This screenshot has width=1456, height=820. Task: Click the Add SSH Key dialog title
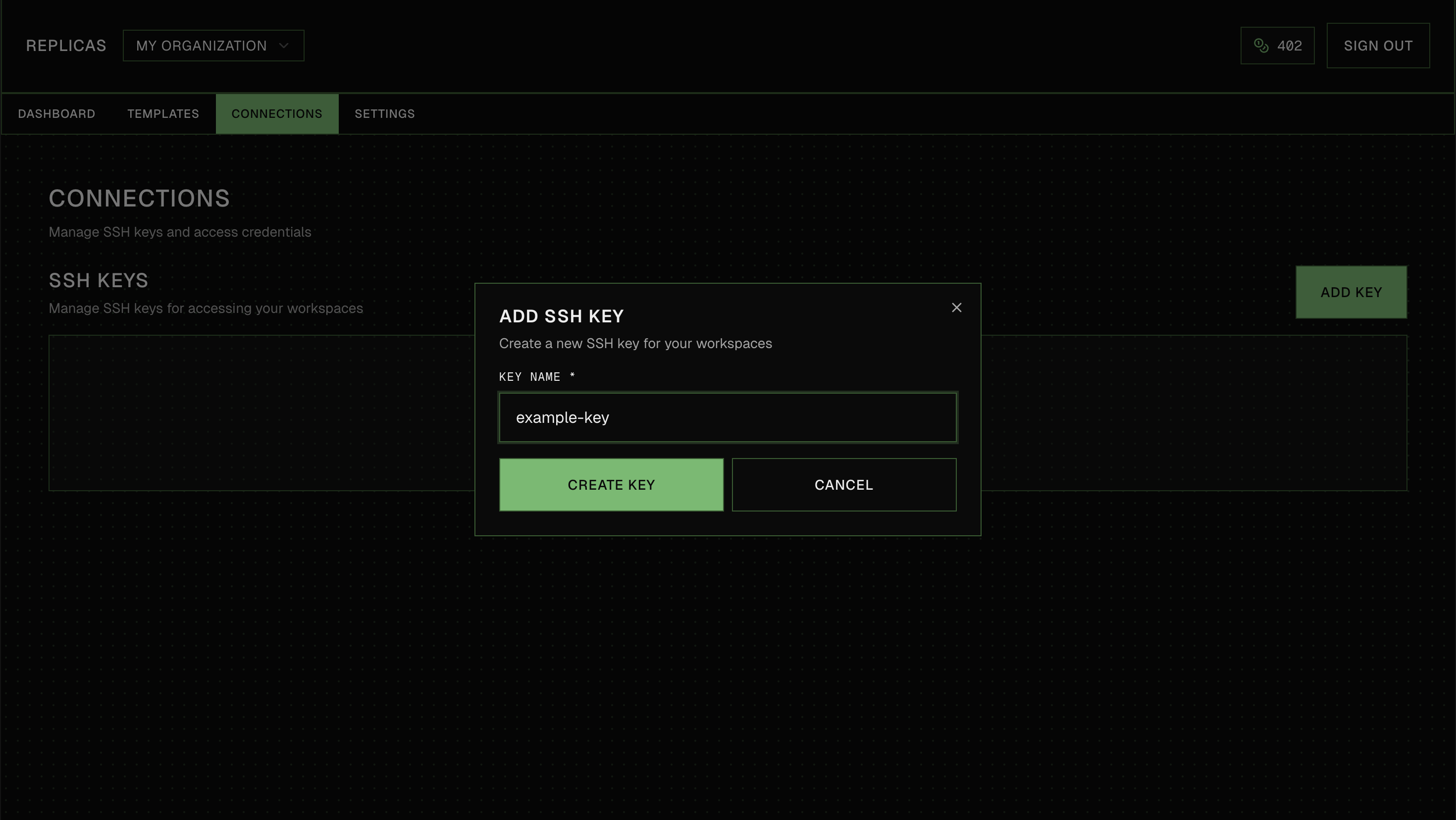coord(561,316)
